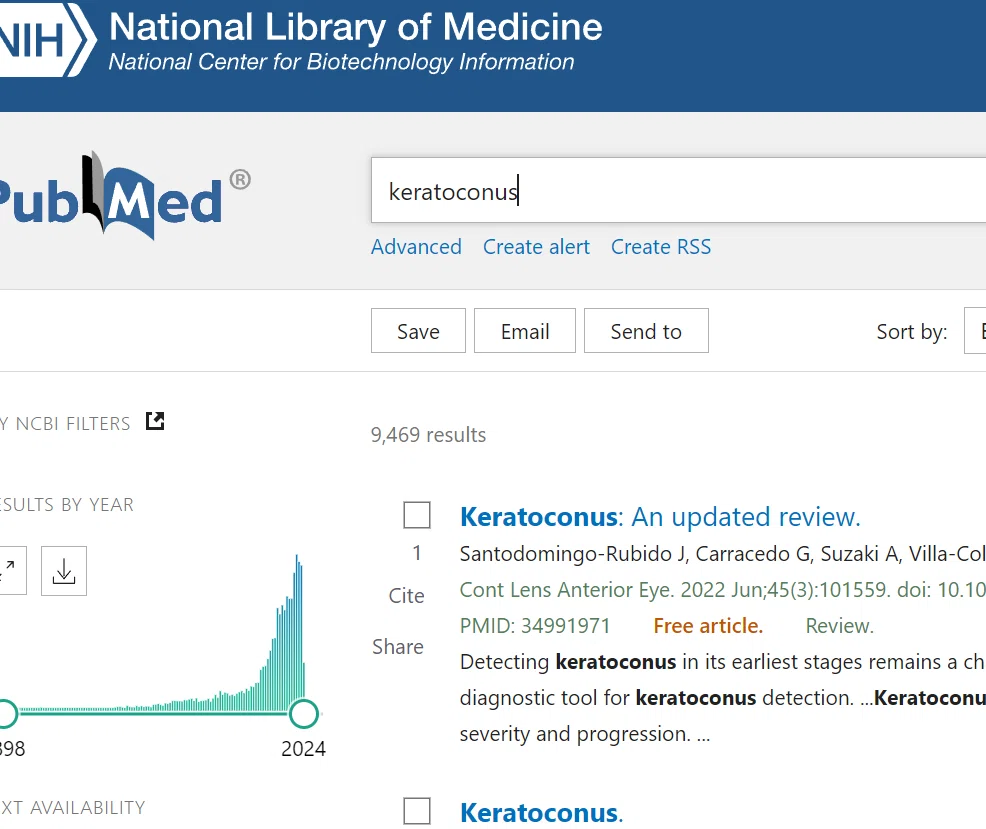Click the Create RSS link
The image size is (986, 829).
661,247
